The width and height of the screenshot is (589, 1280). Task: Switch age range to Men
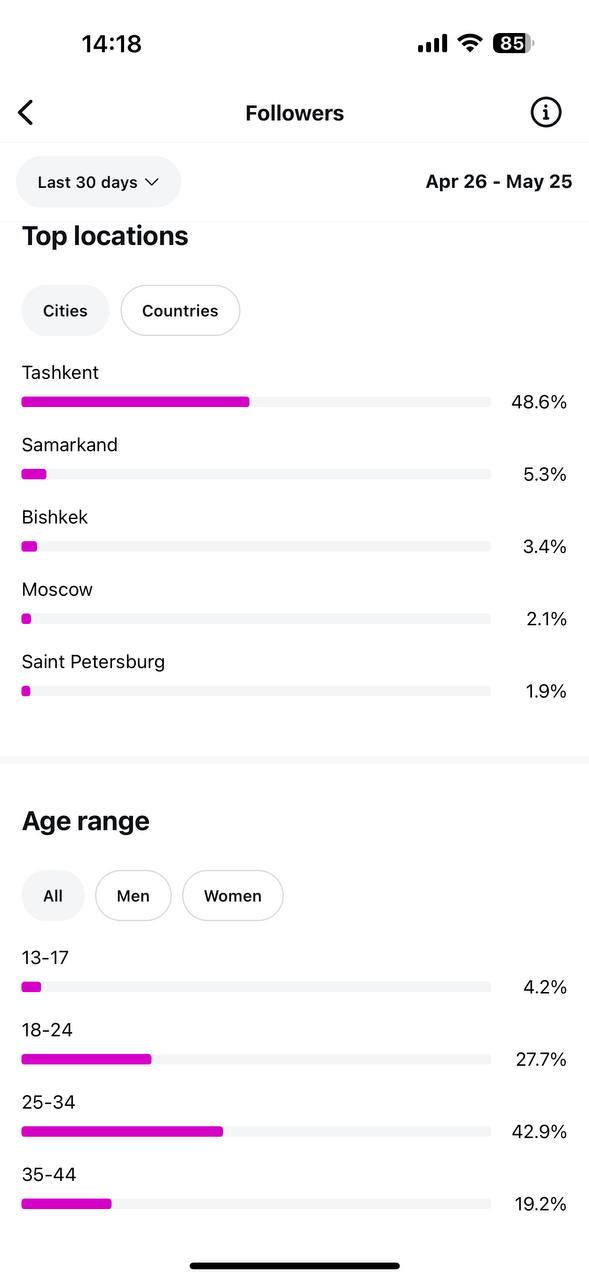point(133,896)
